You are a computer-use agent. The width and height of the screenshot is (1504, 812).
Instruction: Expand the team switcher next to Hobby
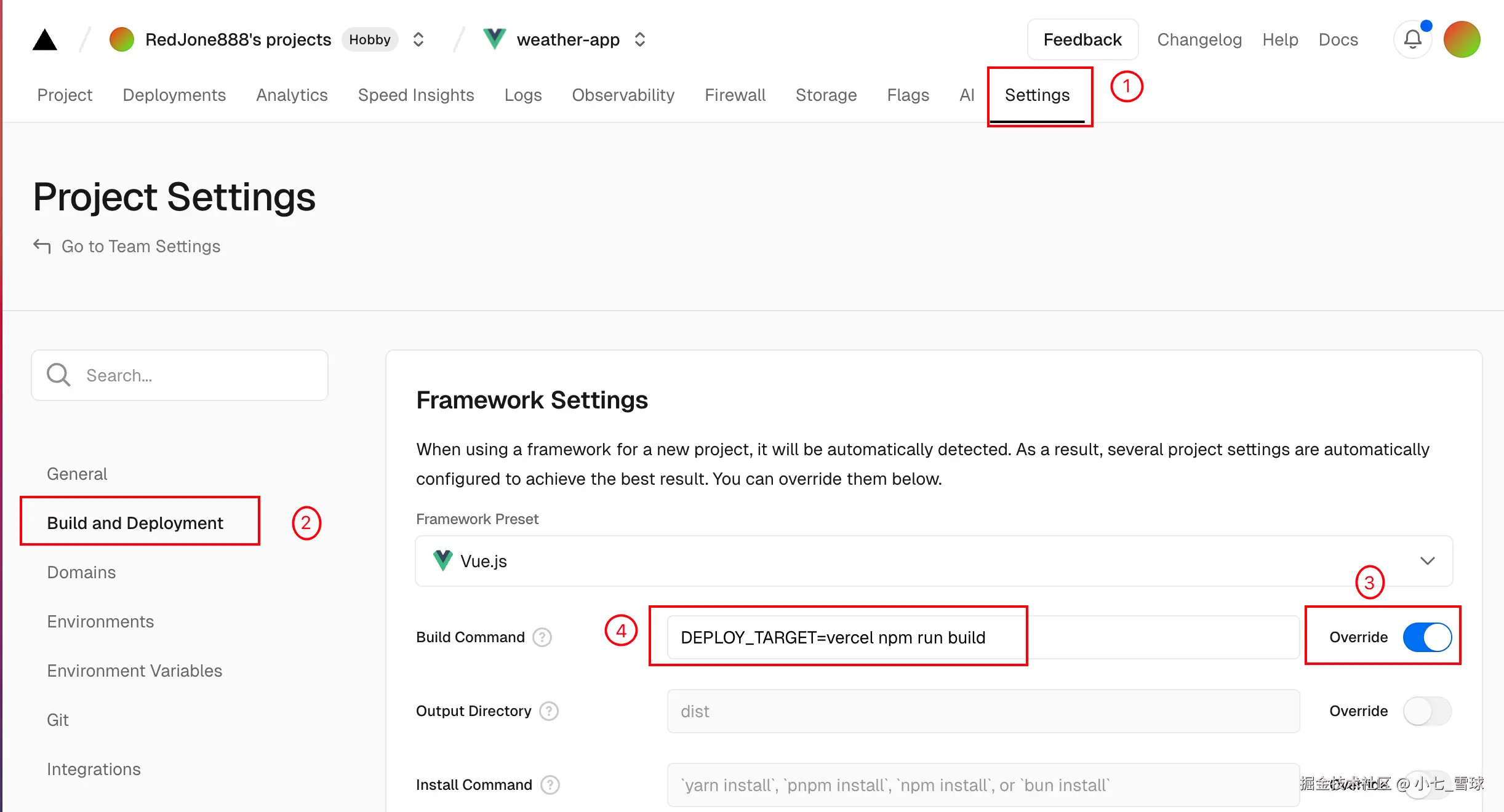pyautogui.click(x=418, y=40)
